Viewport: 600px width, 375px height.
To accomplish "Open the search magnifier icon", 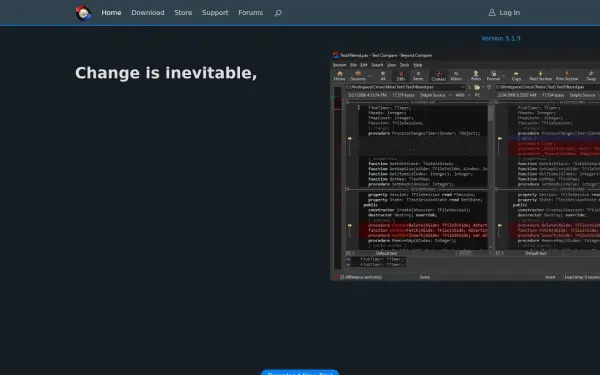I will (278, 13).
